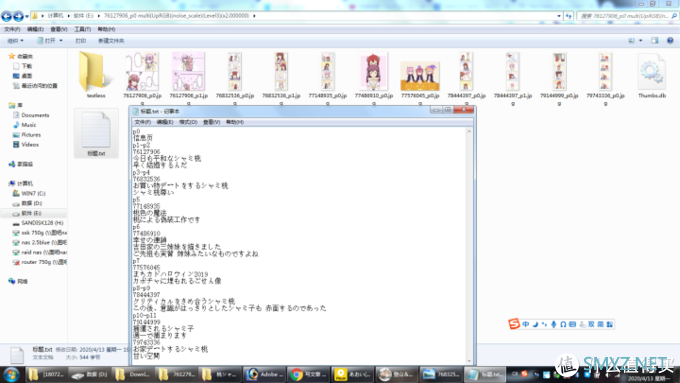This screenshot has height=383, width=680.
Task: Click the Windows Start orb
Action: (11, 374)
